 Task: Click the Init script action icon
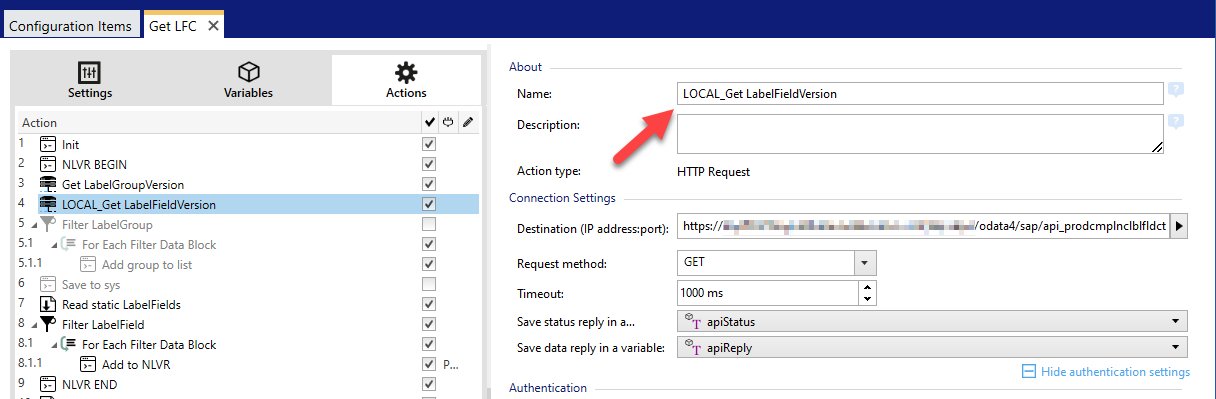pyautogui.click(x=47, y=144)
